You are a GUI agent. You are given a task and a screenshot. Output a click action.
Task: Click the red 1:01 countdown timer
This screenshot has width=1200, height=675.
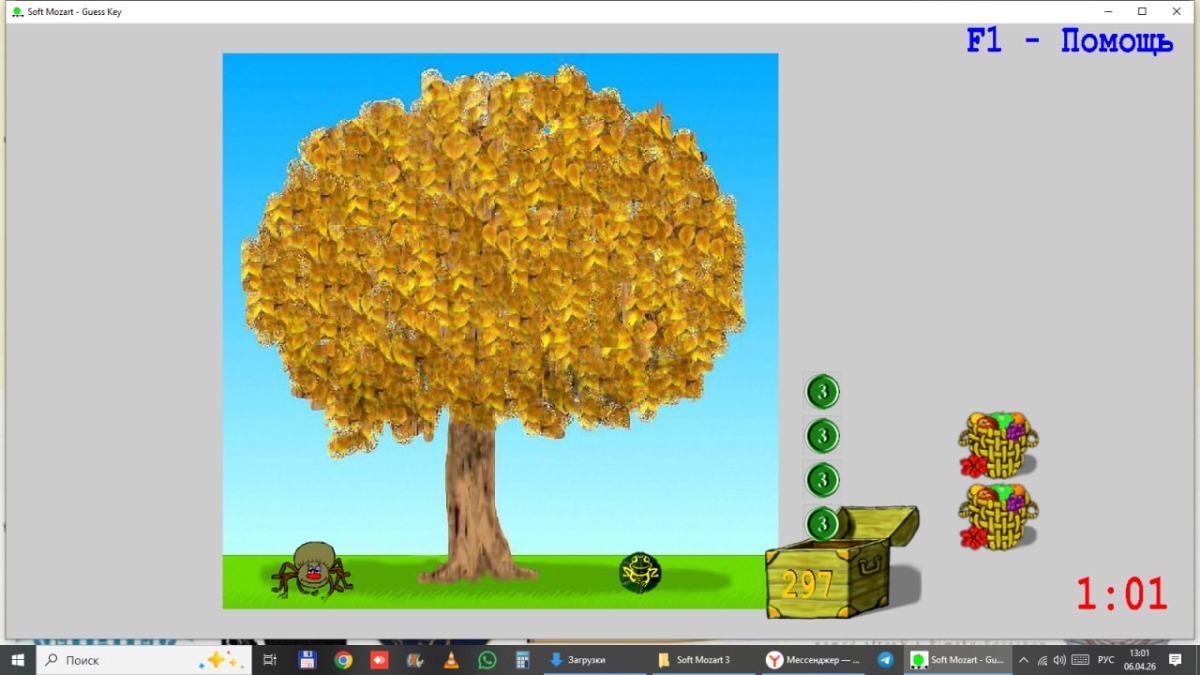click(1121, 594)
